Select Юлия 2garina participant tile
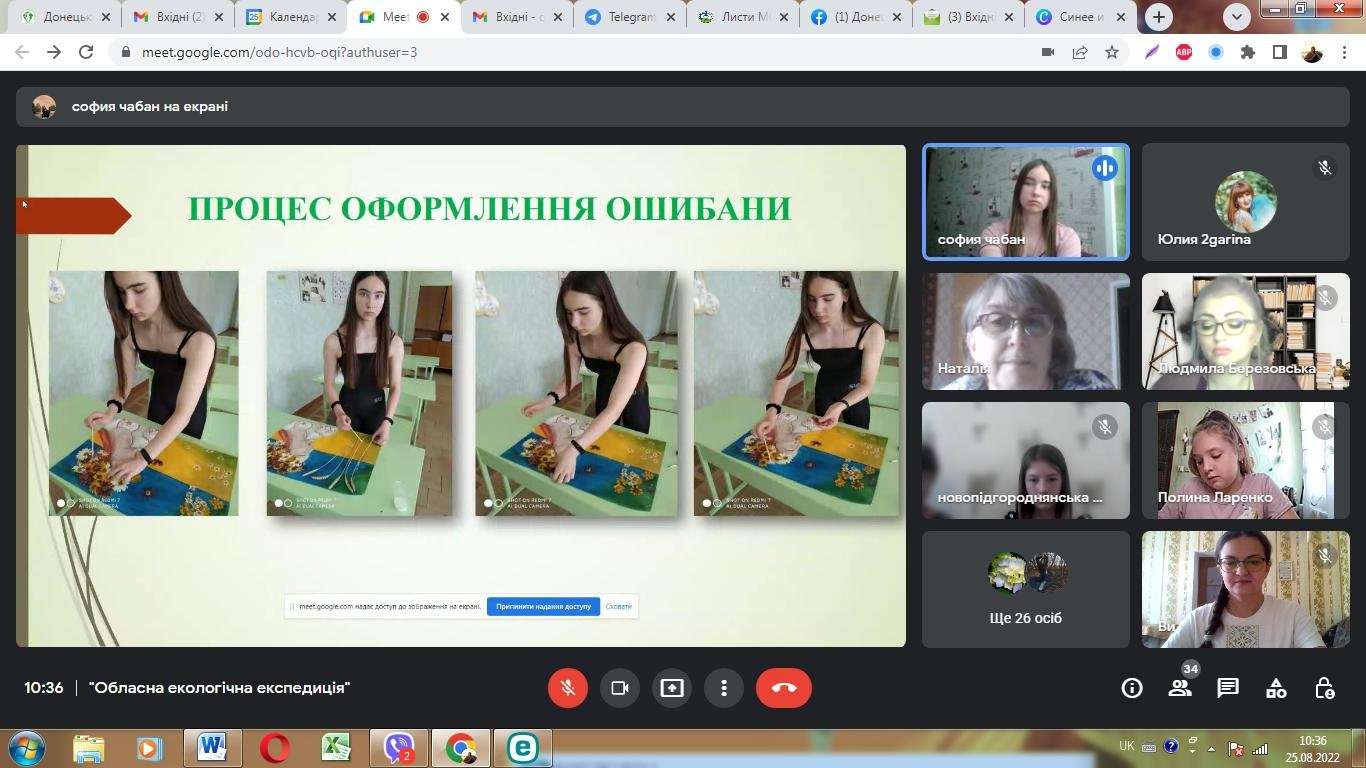The width and height of the screenshot is (1366, 768). pos(1245,202)
